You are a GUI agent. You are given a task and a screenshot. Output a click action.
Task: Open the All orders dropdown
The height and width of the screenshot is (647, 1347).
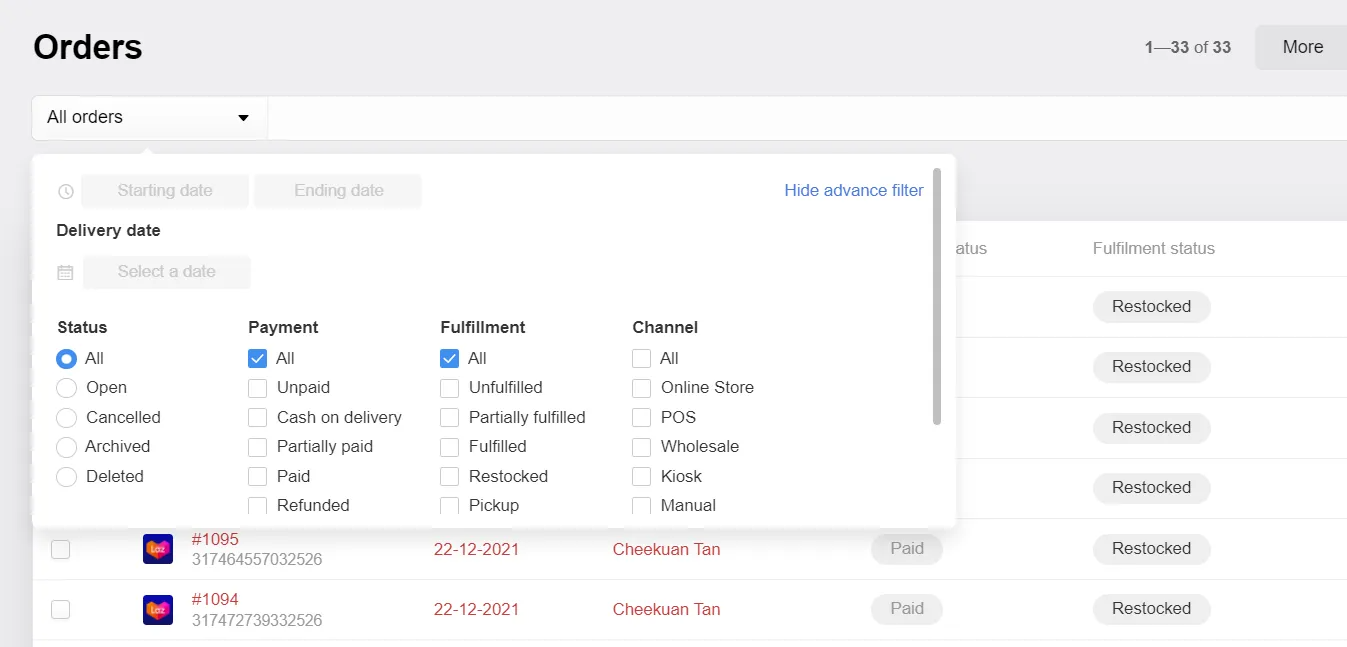pos(148,117)
